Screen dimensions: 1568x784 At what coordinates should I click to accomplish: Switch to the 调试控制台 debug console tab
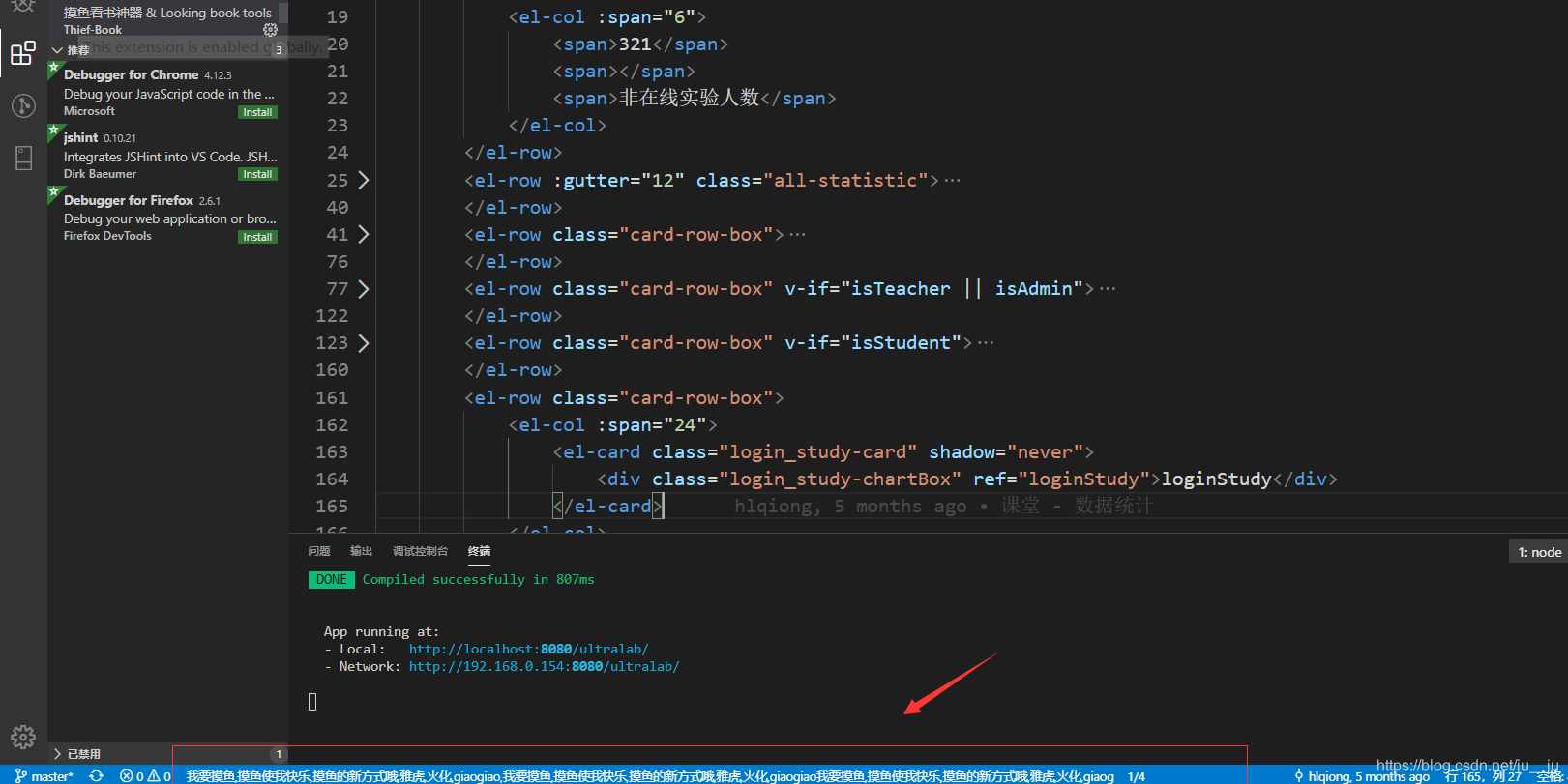click(420, 551)
